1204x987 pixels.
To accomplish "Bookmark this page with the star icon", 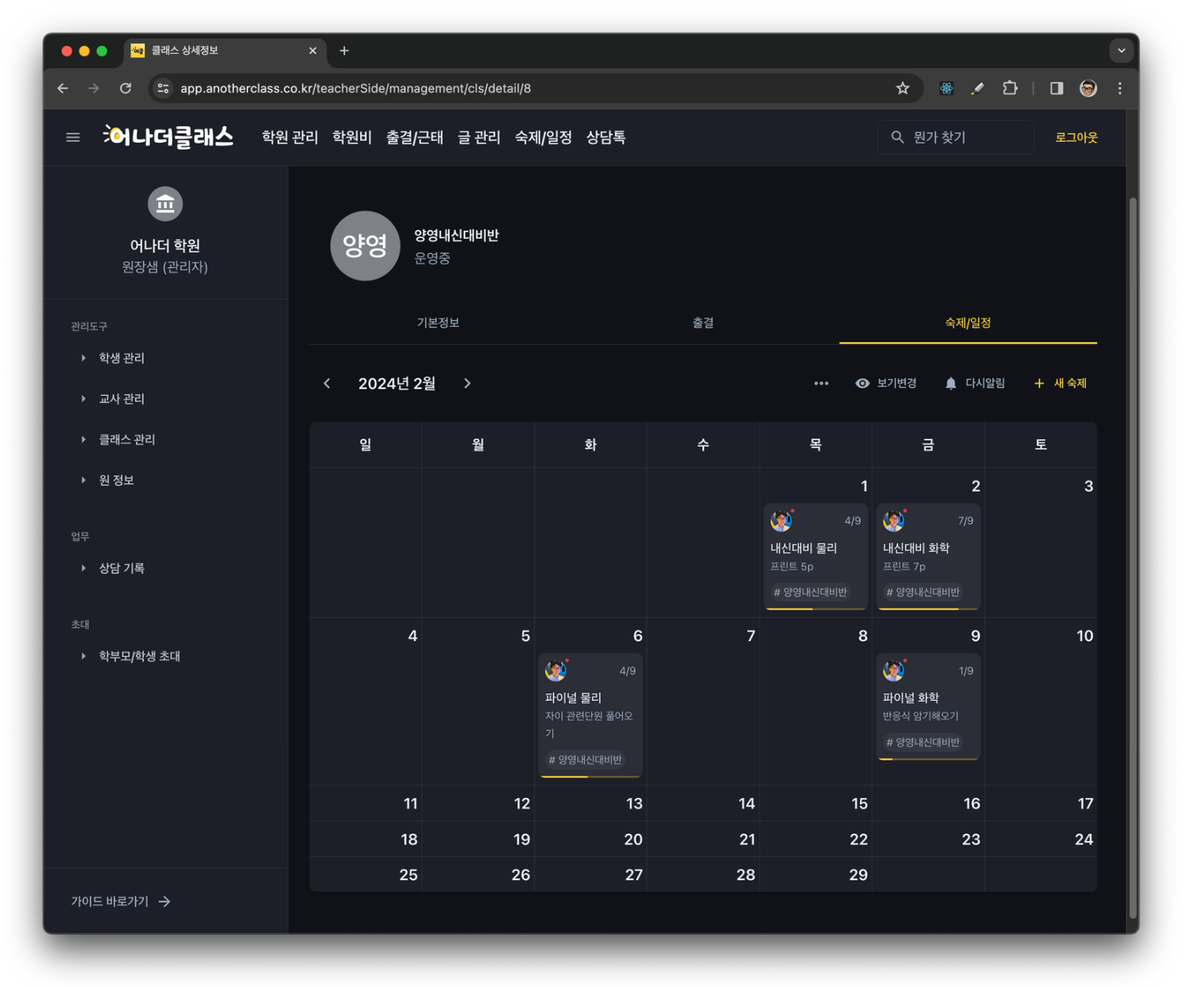I will (x=902, y=88).
